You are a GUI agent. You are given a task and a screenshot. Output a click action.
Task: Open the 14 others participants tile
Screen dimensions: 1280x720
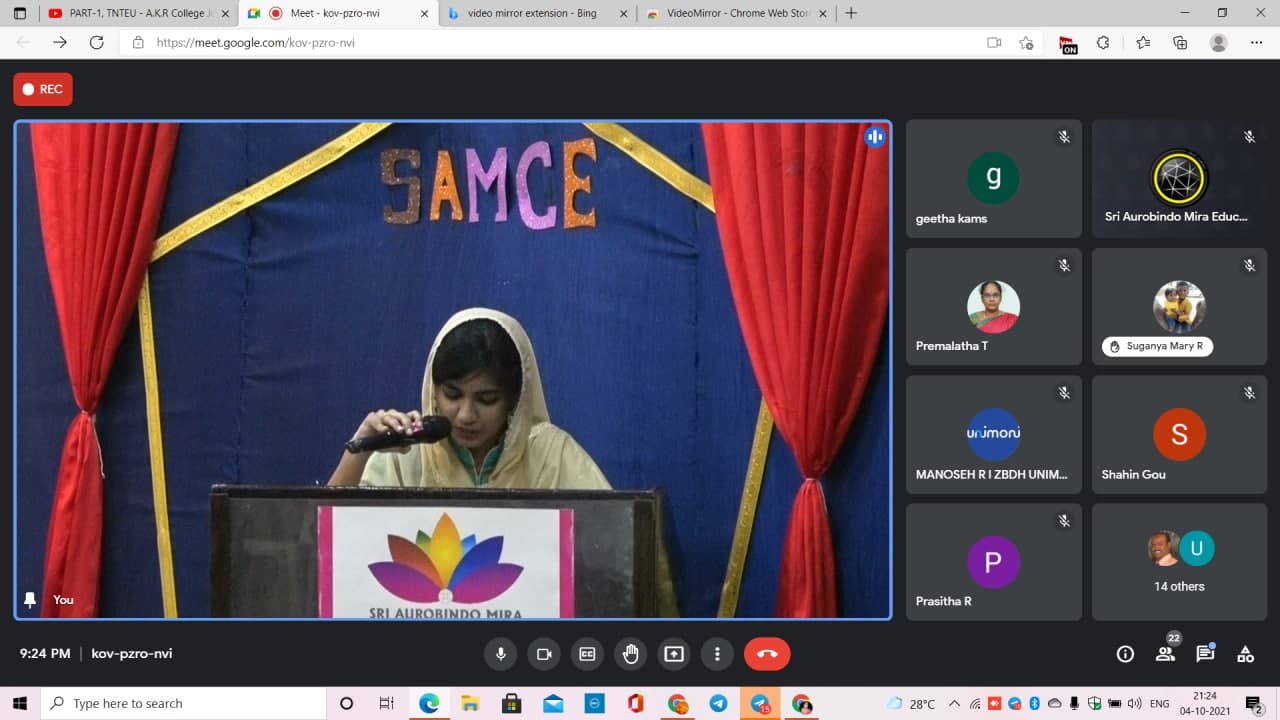[x=1179, y=562]
